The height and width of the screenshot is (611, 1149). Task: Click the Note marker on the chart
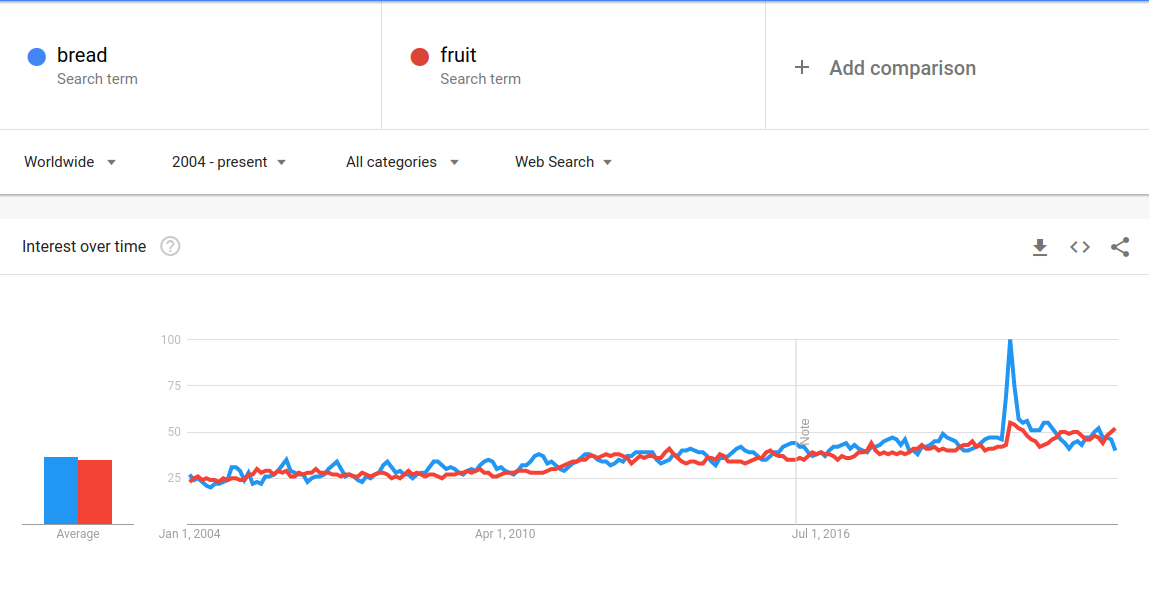click(804, 432)
